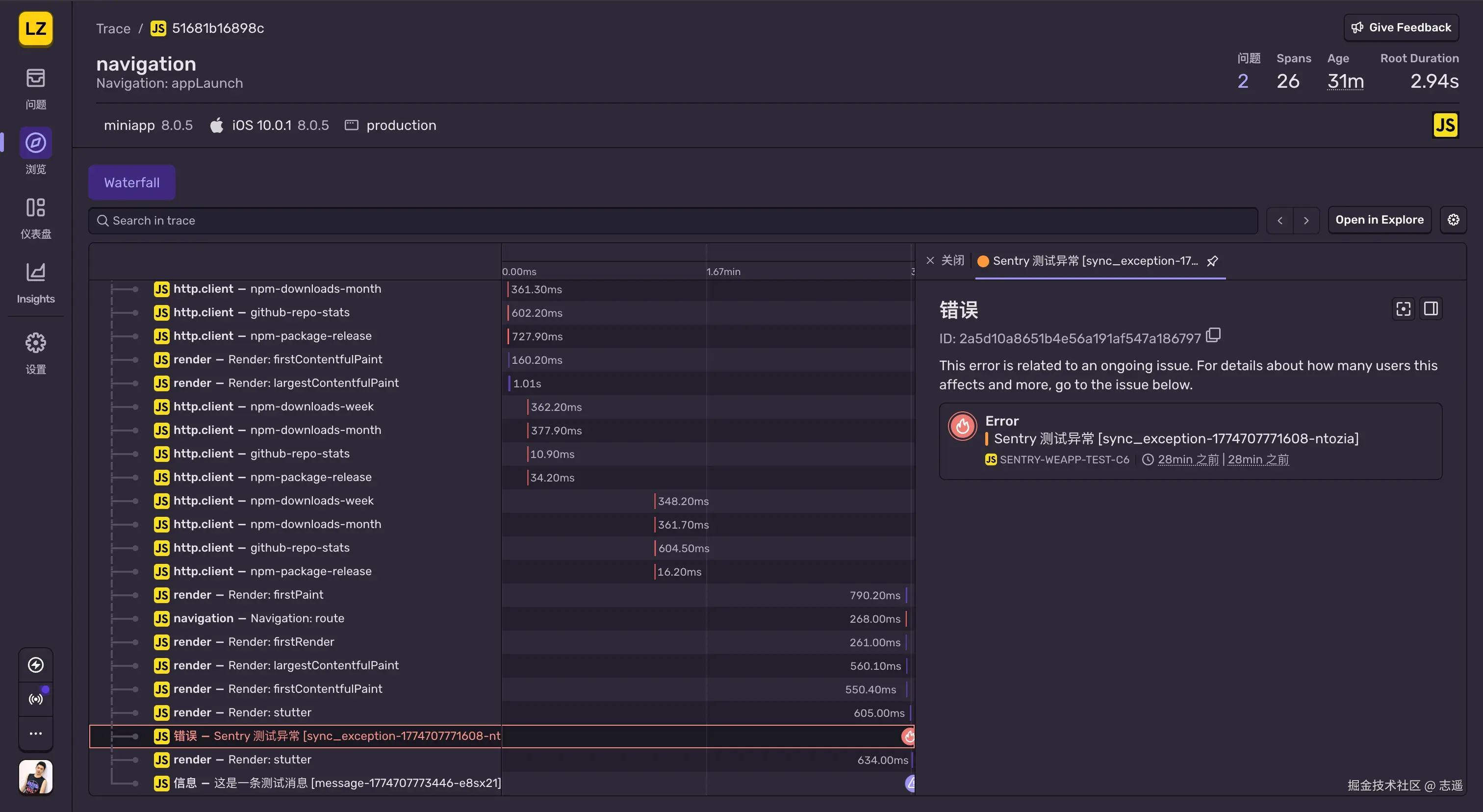This screenshot has height=812, width=1483.
Task: Click the copy error ID icon
Action: click(x=1213, y=335)
